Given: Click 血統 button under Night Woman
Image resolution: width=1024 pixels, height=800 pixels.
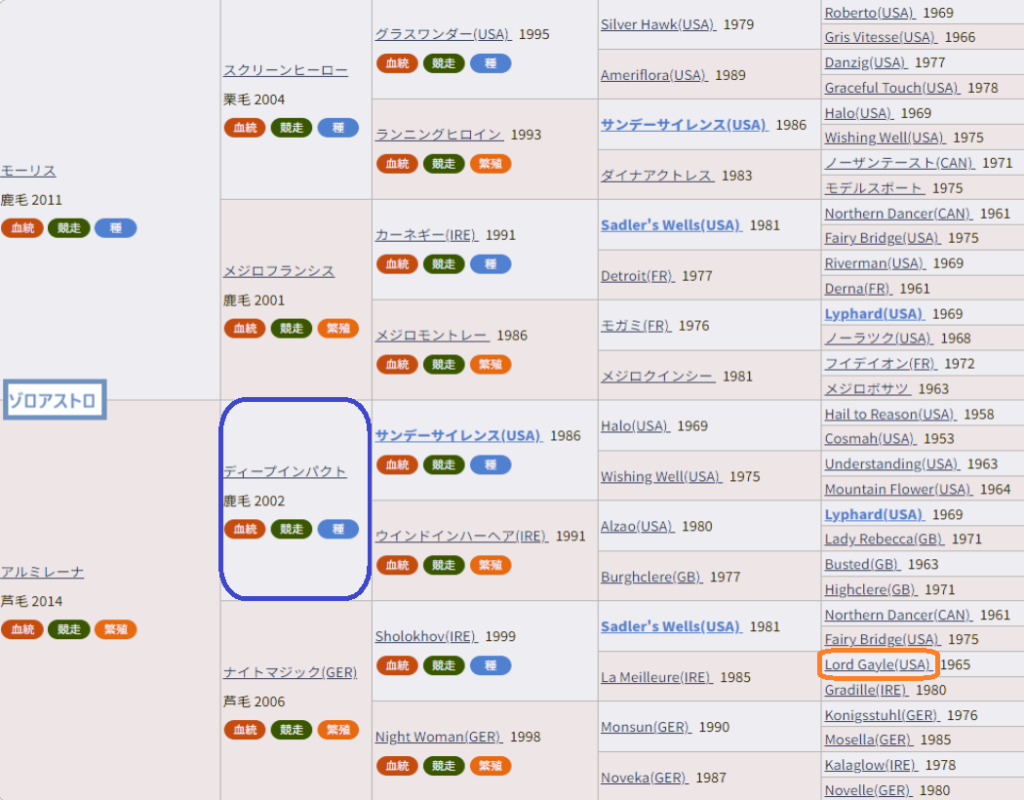Looking at the screenshot, I should tap(397, 765).
